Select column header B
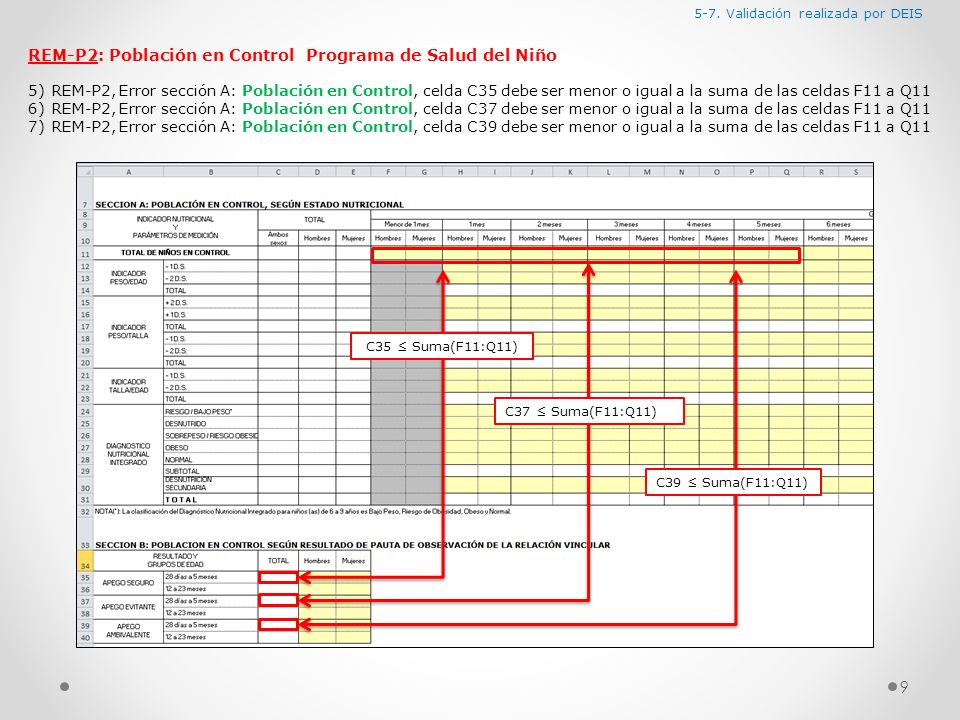 pyautogui.click(x=211, y=172)
